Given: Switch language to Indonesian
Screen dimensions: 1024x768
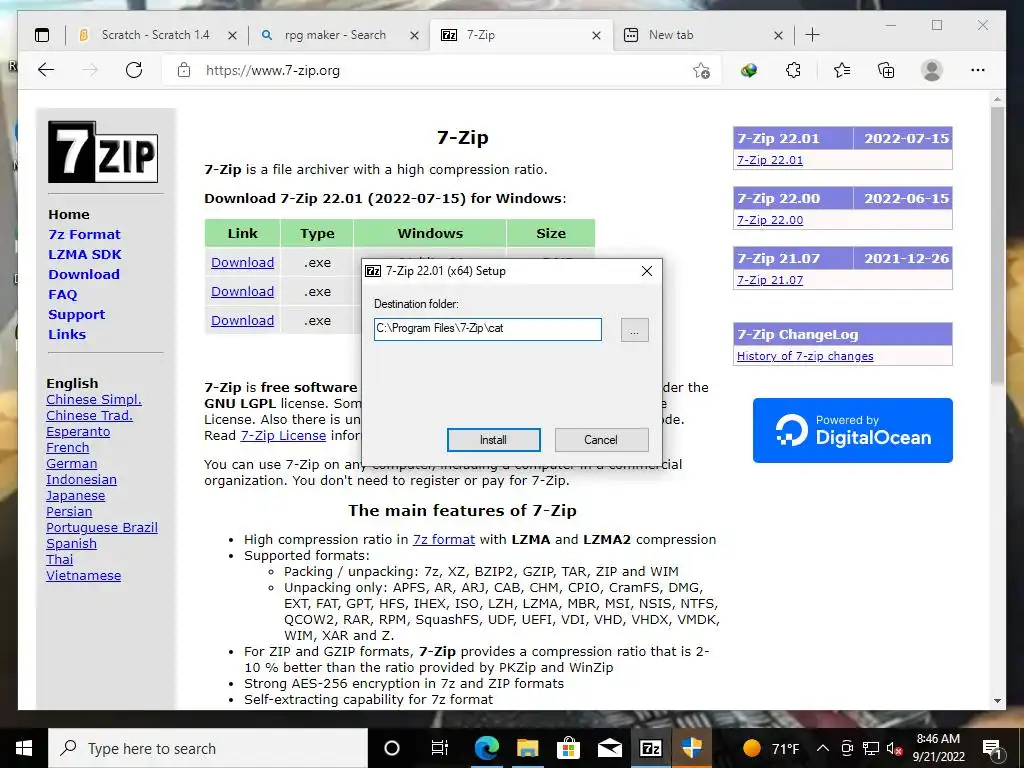Looking at the screenshot, I should click(x=81, y=479).
